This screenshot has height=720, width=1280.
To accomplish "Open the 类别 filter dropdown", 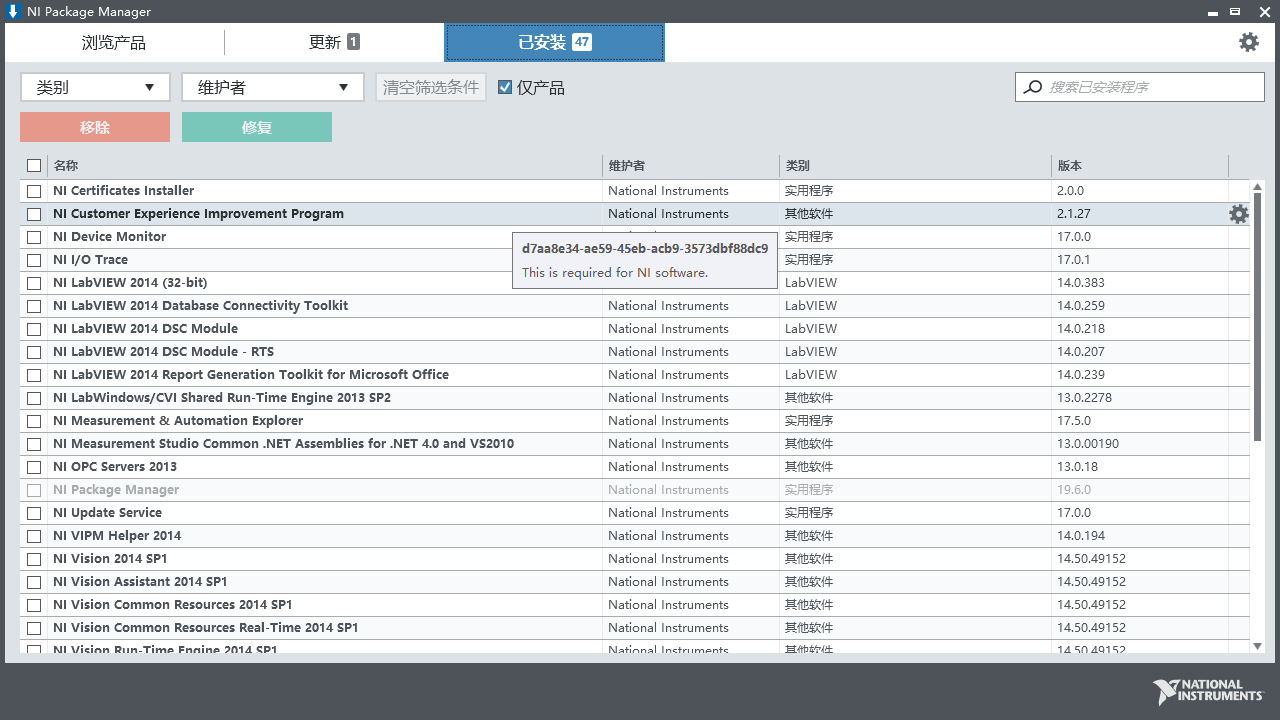I will [x=95, y=87].
